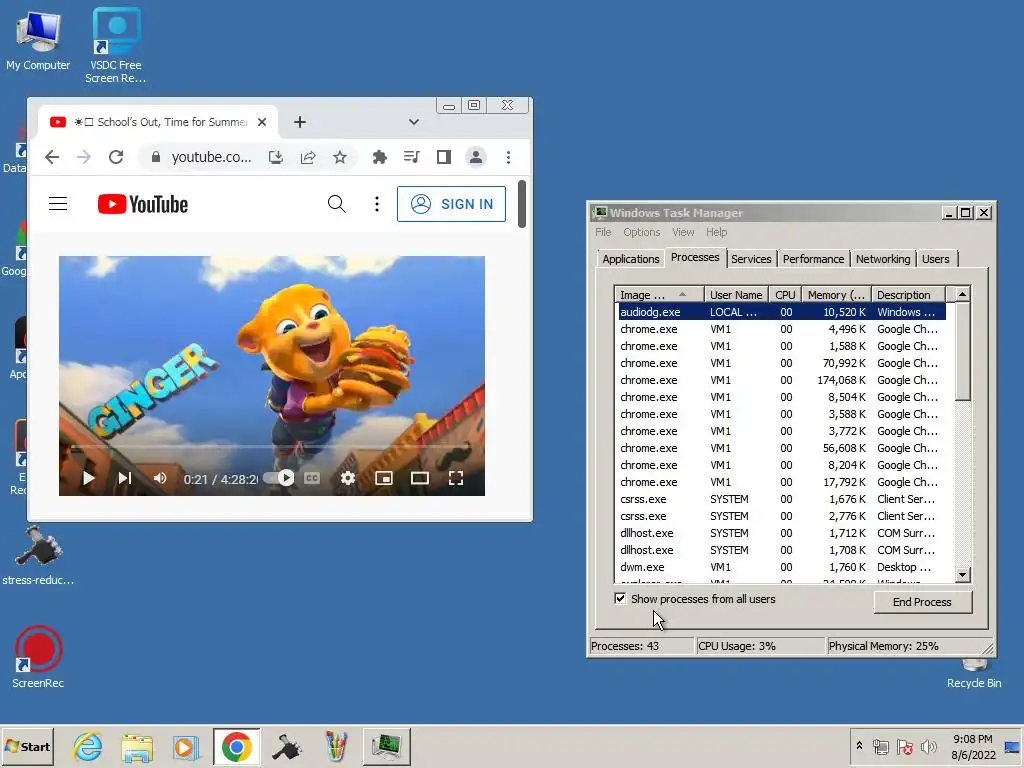Mute the video volume
1024x768 pixels.
pyautogui.click(x=160, y=479)
